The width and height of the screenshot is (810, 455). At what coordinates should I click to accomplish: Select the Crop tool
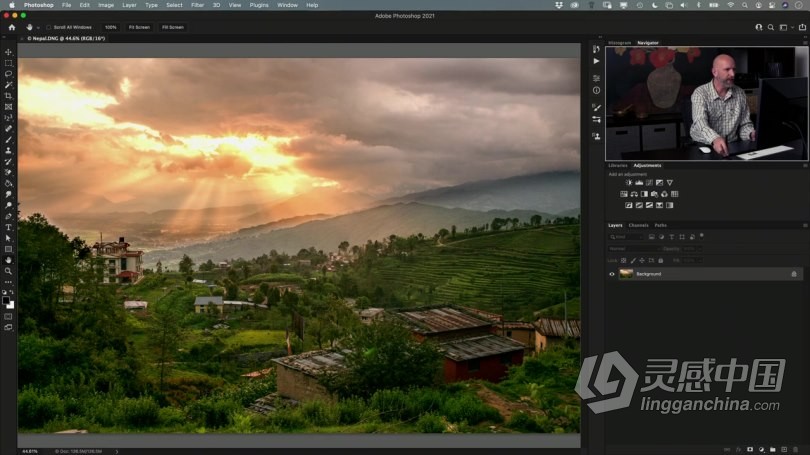click(x=9, y=96)
